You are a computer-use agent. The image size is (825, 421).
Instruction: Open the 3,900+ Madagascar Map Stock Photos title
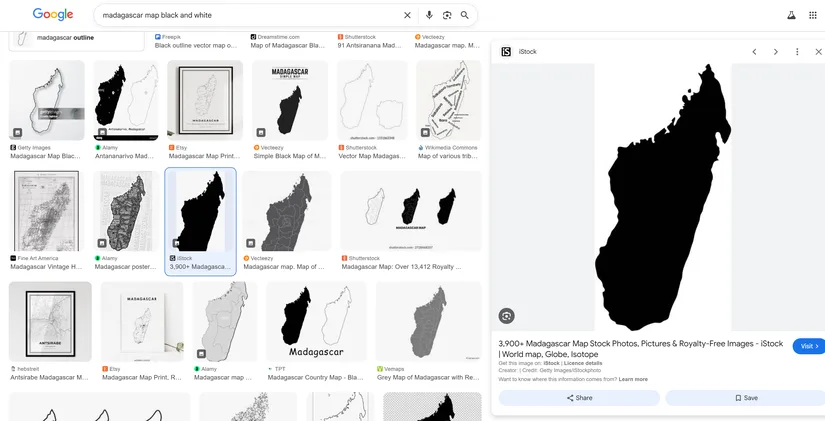(x=641, y=349)
